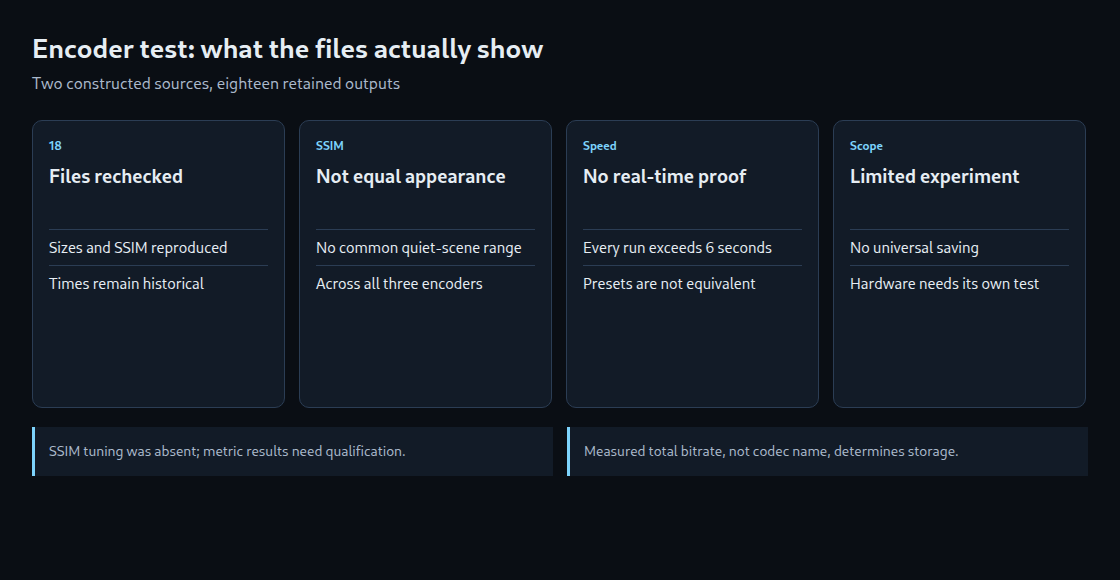This screenshot has height=580, width=1120.
Task: Click 'Sizes and SSIM reproduced' row
Action: [159, 248]
